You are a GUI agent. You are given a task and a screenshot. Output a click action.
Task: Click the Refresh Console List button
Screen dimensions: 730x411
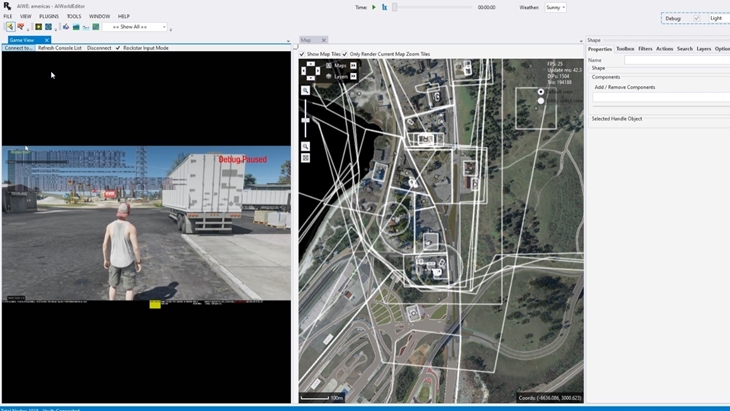click(x=60, y=48)
